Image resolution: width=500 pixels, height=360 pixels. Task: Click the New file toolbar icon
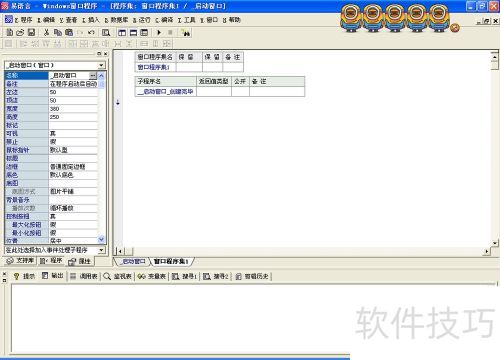click(x=10, y=32)
